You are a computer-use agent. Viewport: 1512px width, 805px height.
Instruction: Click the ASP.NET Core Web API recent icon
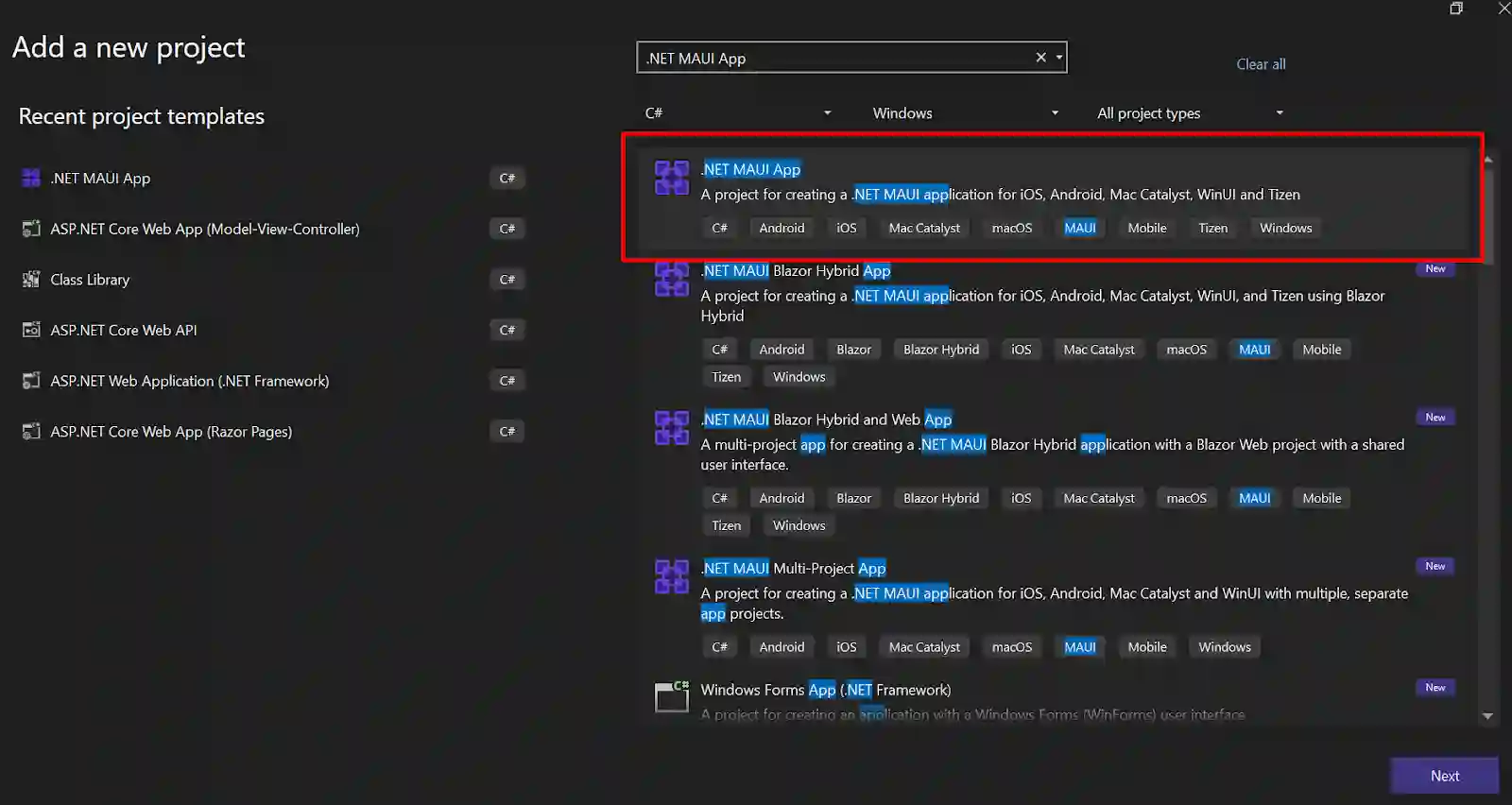point(31,330)
